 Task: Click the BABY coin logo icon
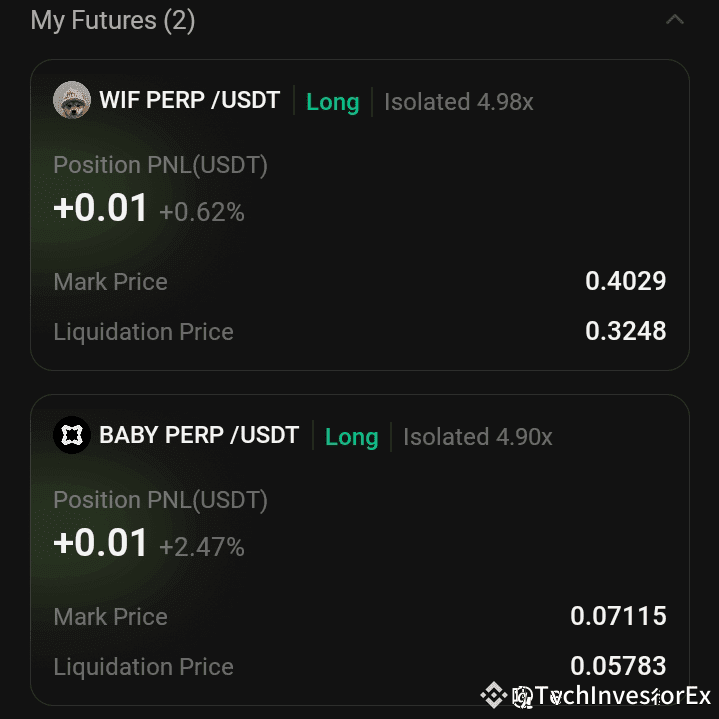(x=72, y=435)
